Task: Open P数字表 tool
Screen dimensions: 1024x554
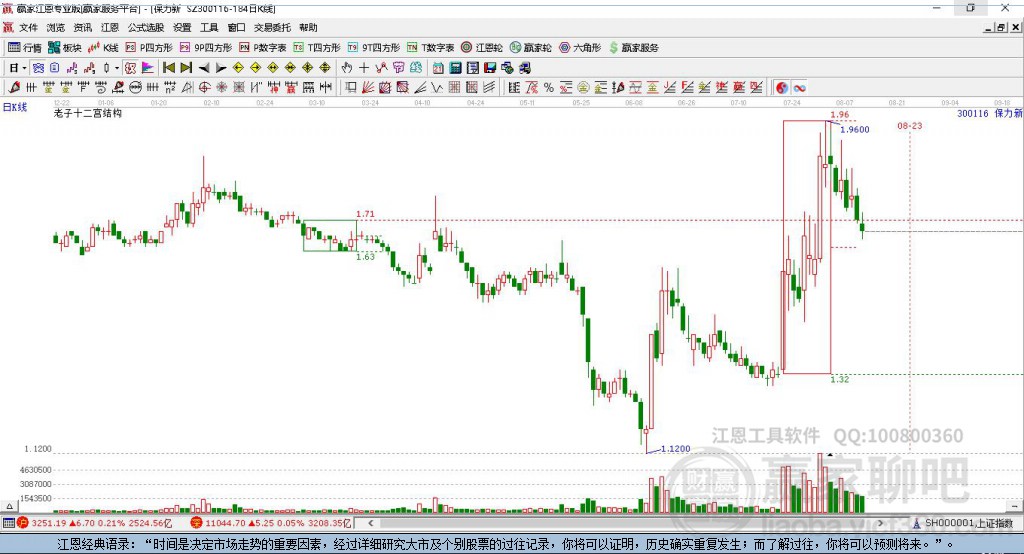Action: click(x=263, y=48)
